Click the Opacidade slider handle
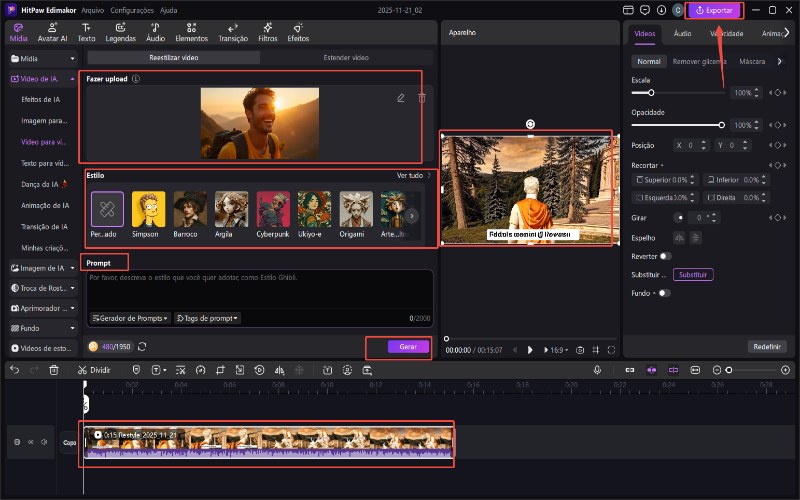Image resolution: width=800 pixels, height=500 pixels. (721, 125)
